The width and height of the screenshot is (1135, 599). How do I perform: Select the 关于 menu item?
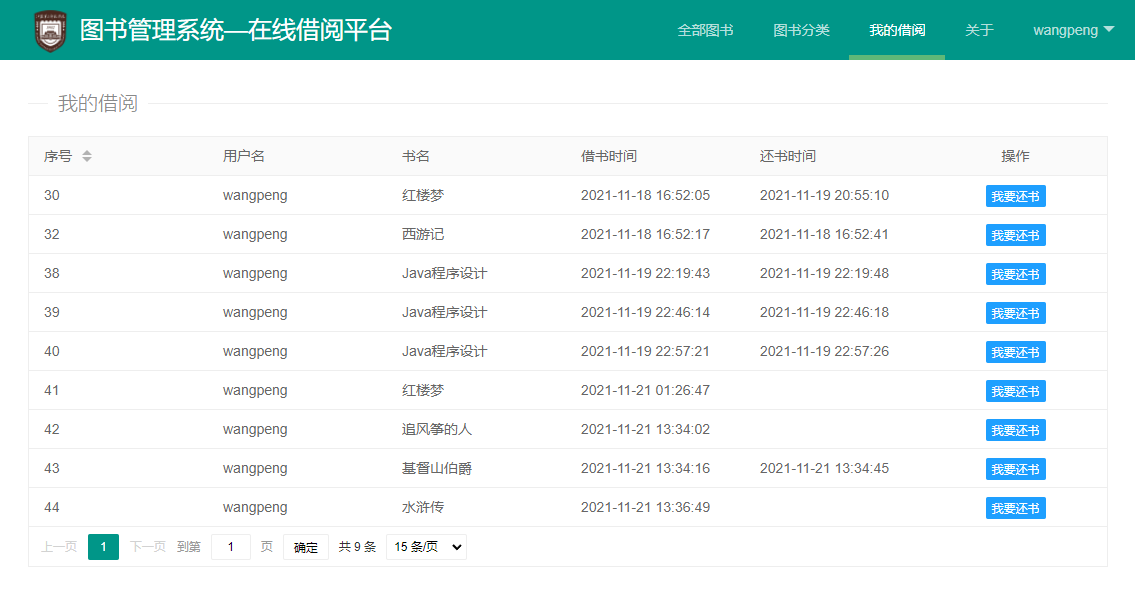[x=979, y=30]
